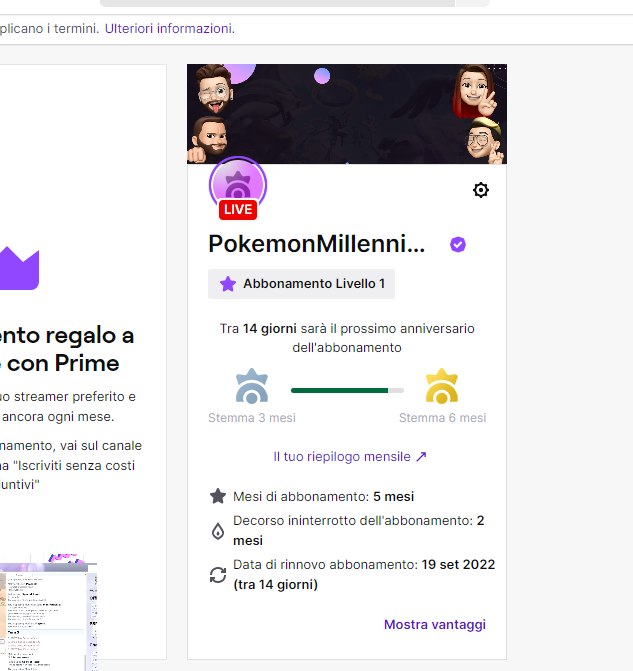
Task: Open subscription settings gear icon
Action: coord(481,190)
